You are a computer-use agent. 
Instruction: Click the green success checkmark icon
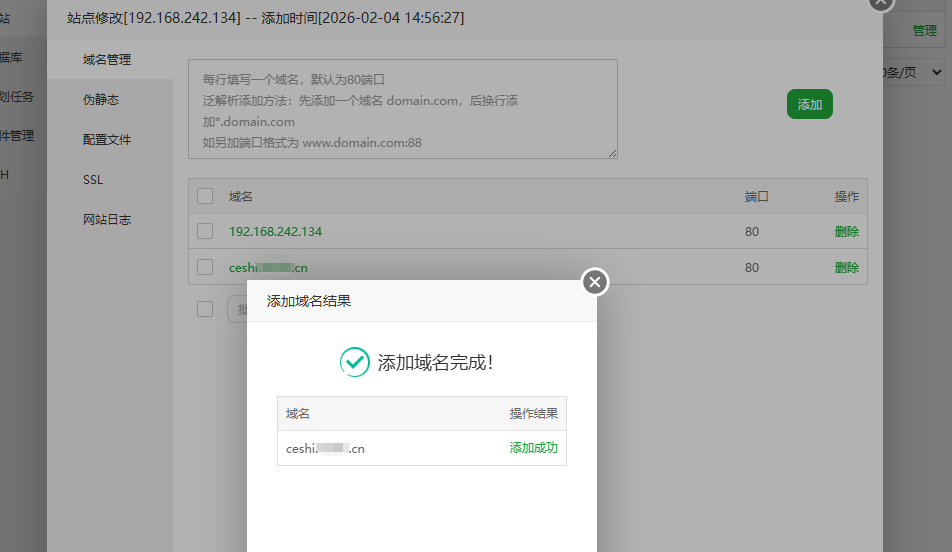coord(354,362)
